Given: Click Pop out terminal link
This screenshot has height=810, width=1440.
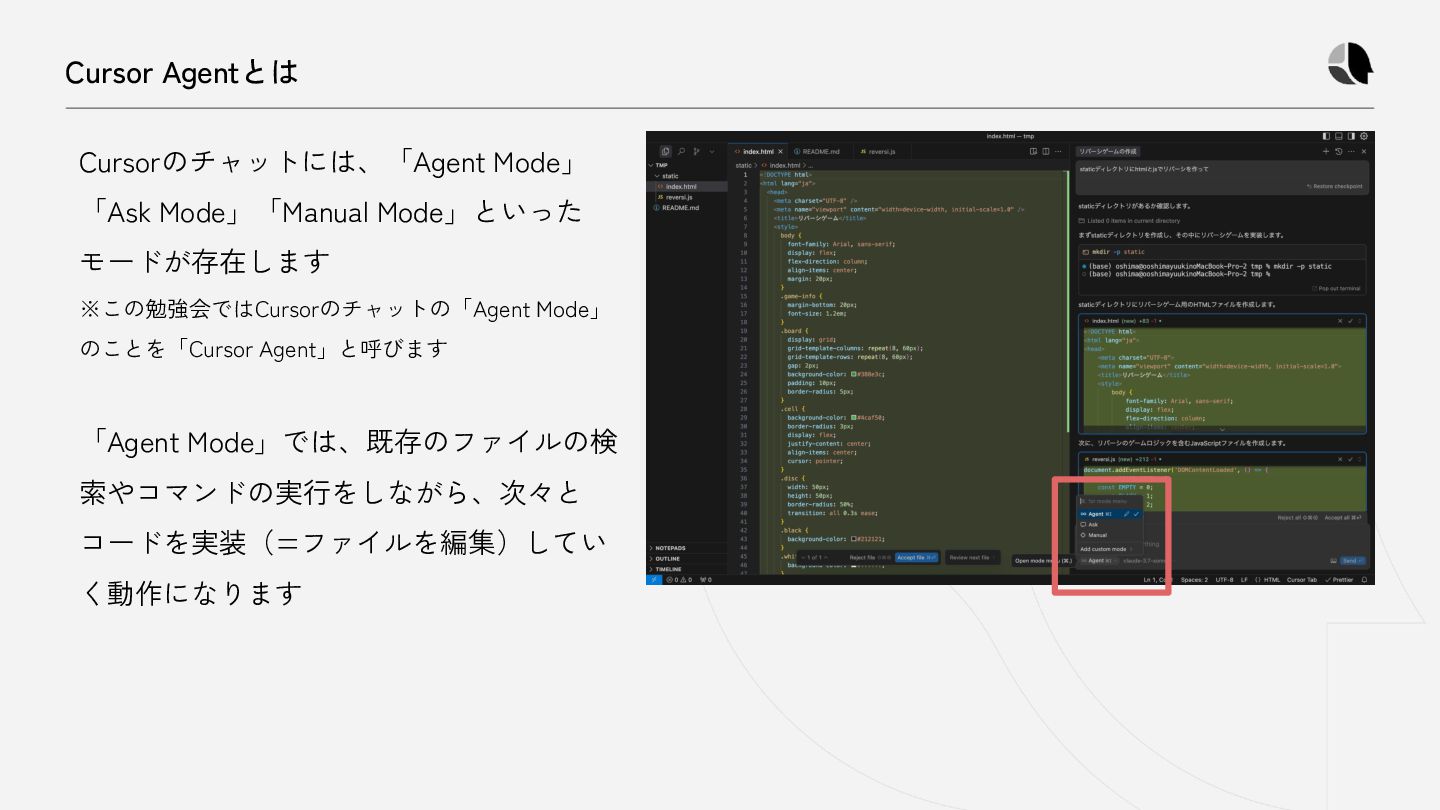Looking at the screenshot, I should (x=1335, y=288).
